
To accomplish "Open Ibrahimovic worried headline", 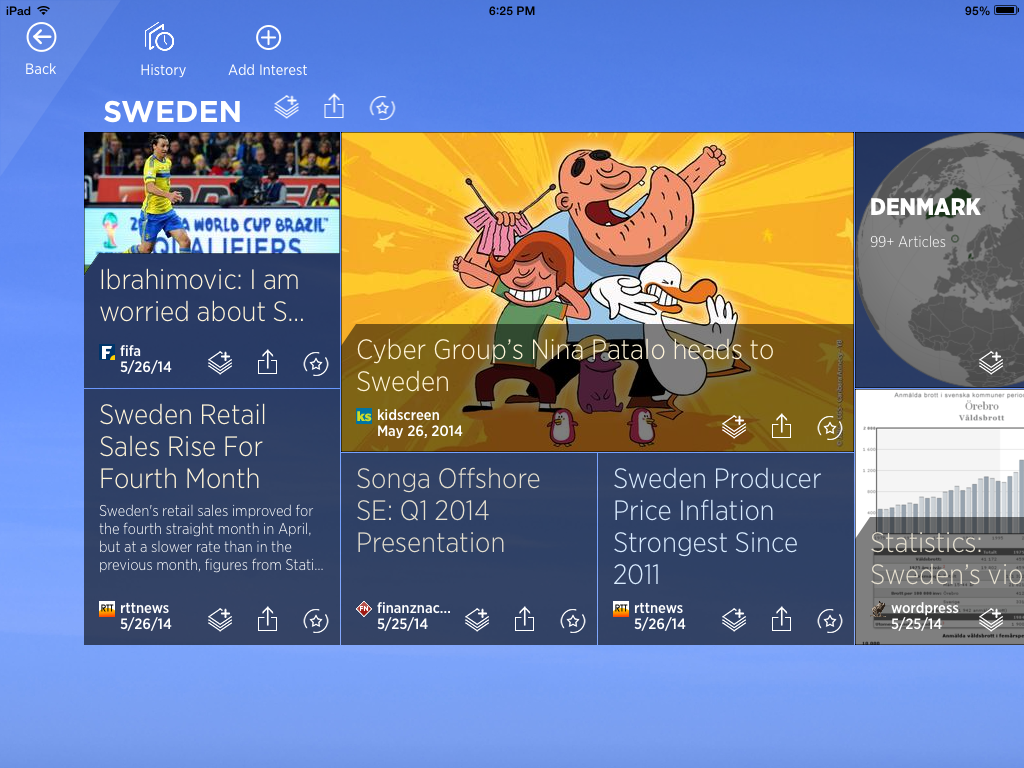I will click(x=202, y=296).
